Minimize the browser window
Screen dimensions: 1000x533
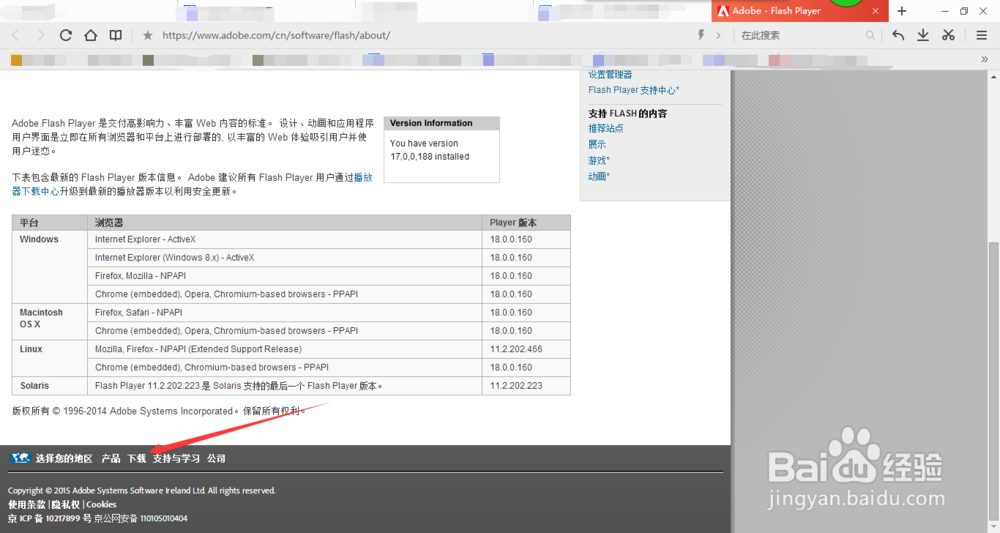(945, 11)
